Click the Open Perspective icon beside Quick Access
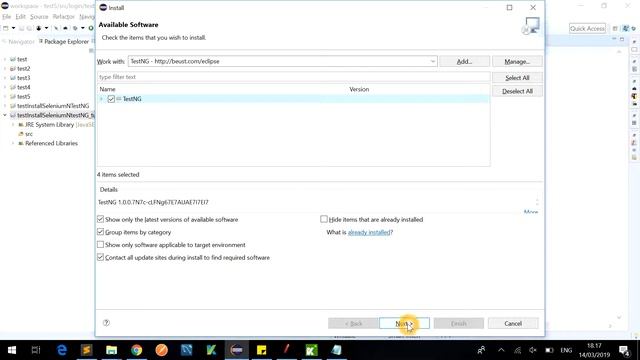Image resolution: width=640 pixels, height=360 pixels. pyautogui.click(x=615, y=28)
